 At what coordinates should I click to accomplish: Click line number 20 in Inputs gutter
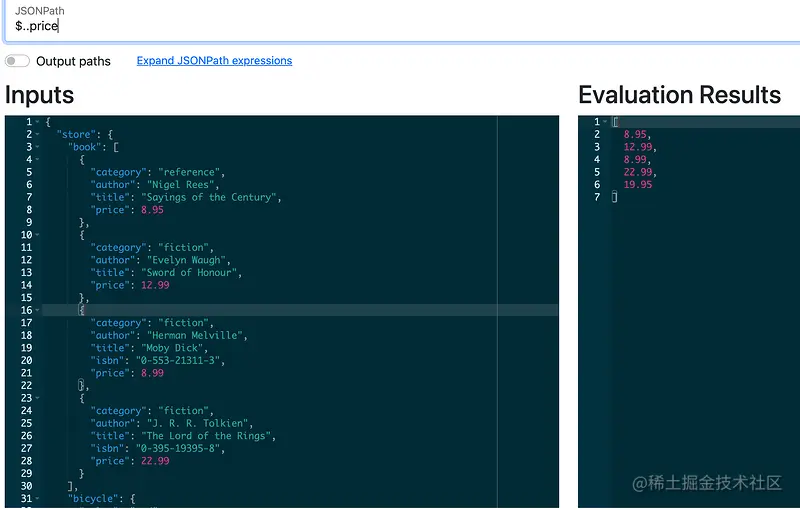pos(27,361)
